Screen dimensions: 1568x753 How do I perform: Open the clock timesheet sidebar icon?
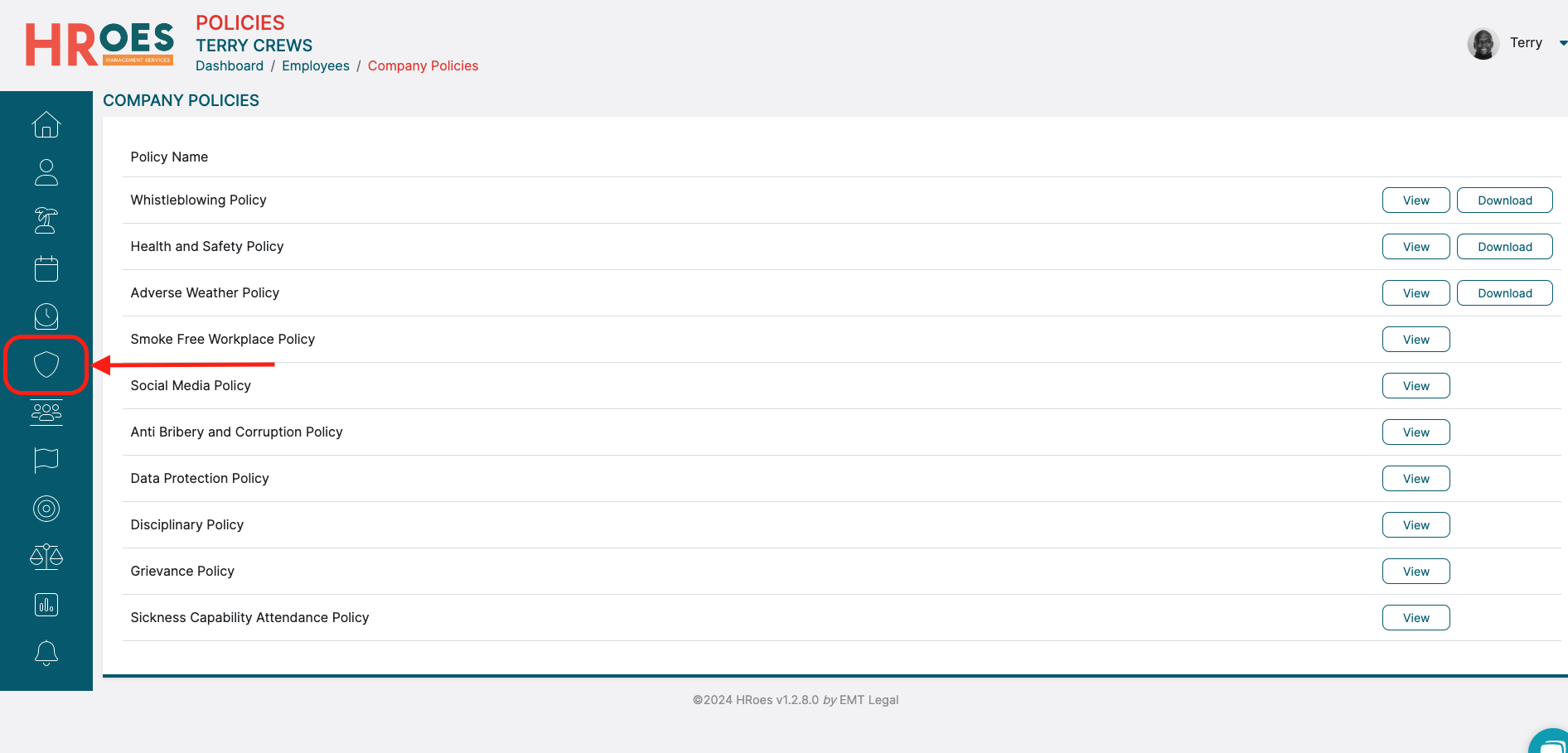click(46, 316)
